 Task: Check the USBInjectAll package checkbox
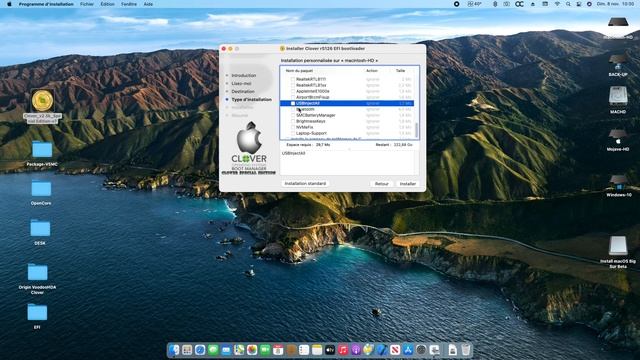coord(293,103)
